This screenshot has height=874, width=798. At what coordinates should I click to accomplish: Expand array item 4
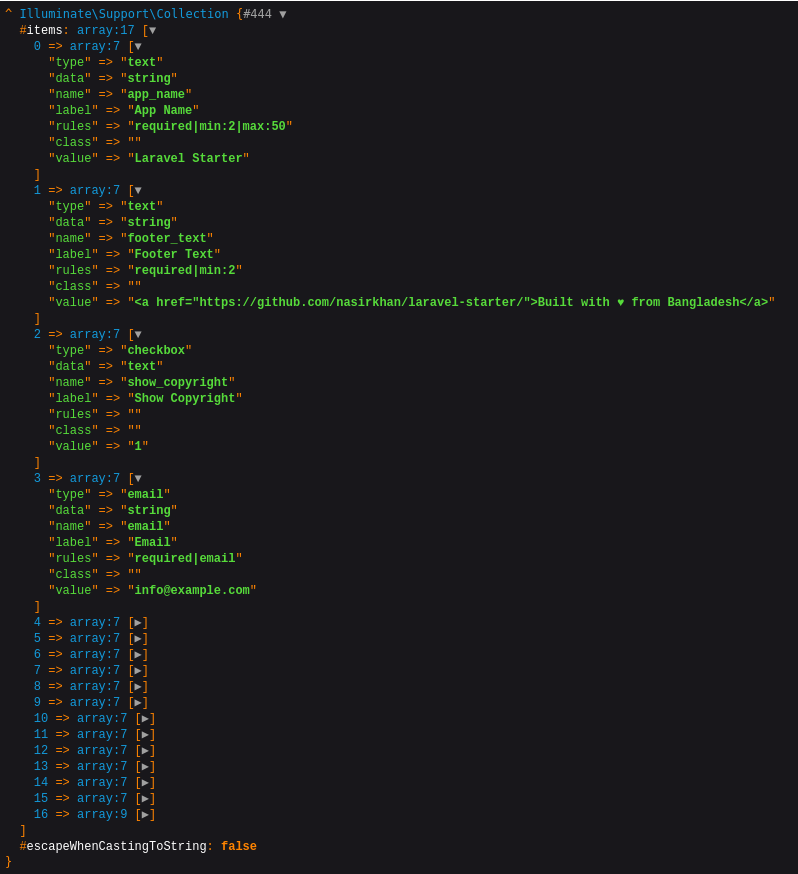point(138,623)
